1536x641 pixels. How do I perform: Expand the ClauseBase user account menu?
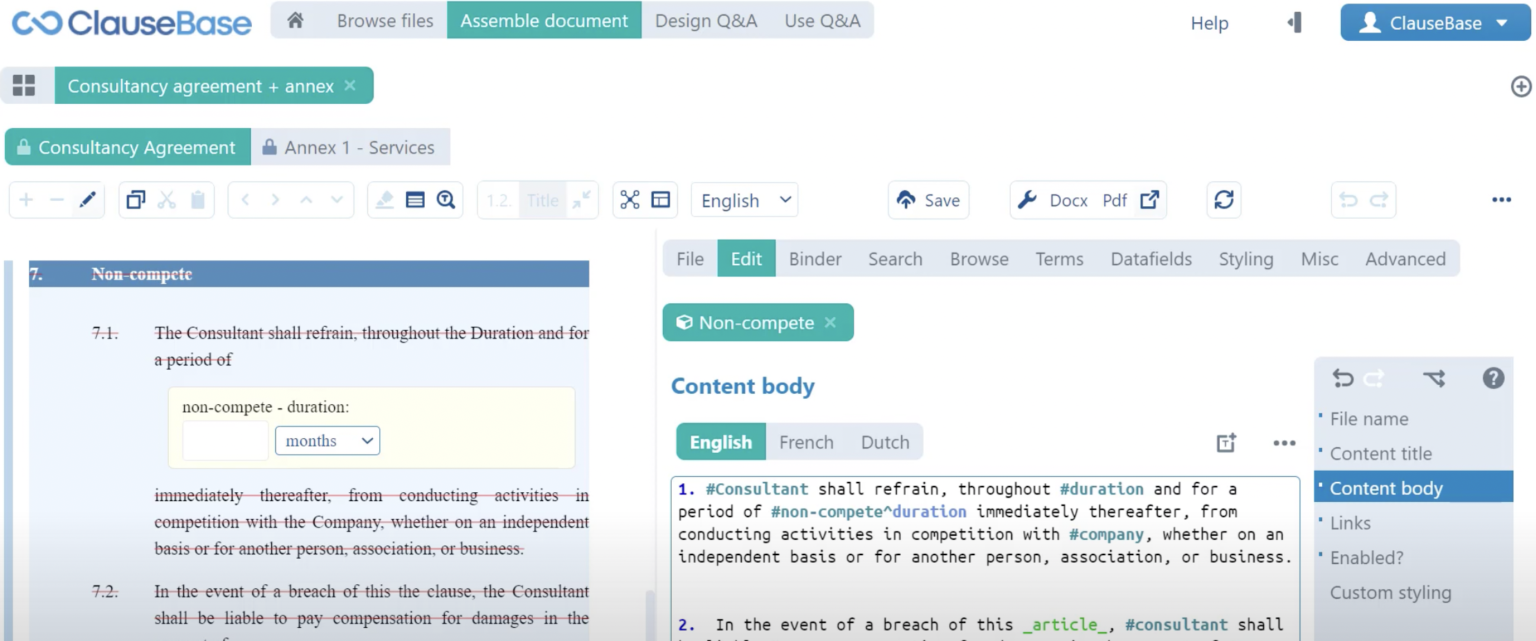pyautogui.click(x=1435, y=23)
